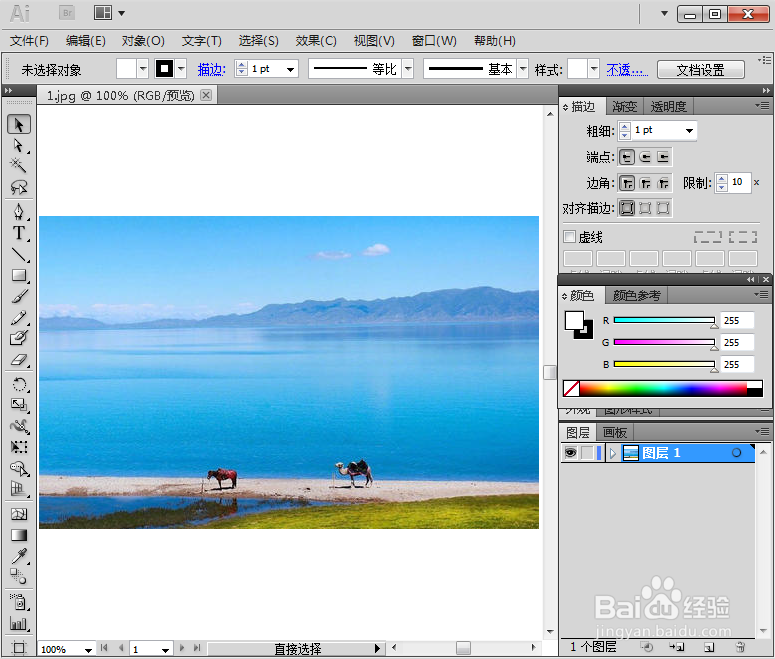Open the stroke color dropdown in control bar

(x=181, y=69)
